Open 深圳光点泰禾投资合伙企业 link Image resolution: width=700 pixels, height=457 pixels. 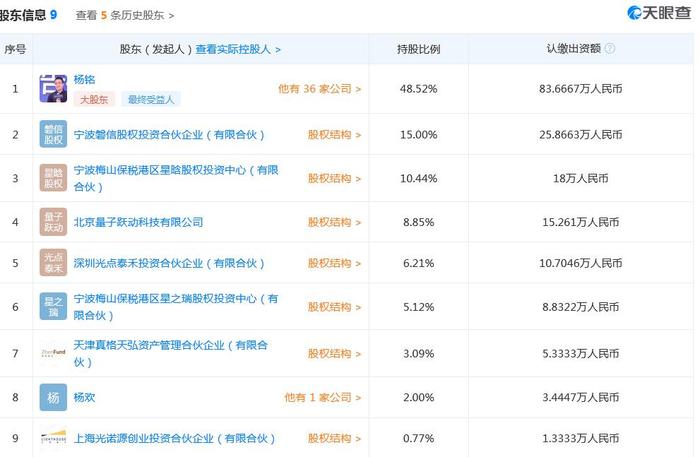pyautogui.click(x=169, y=263)
